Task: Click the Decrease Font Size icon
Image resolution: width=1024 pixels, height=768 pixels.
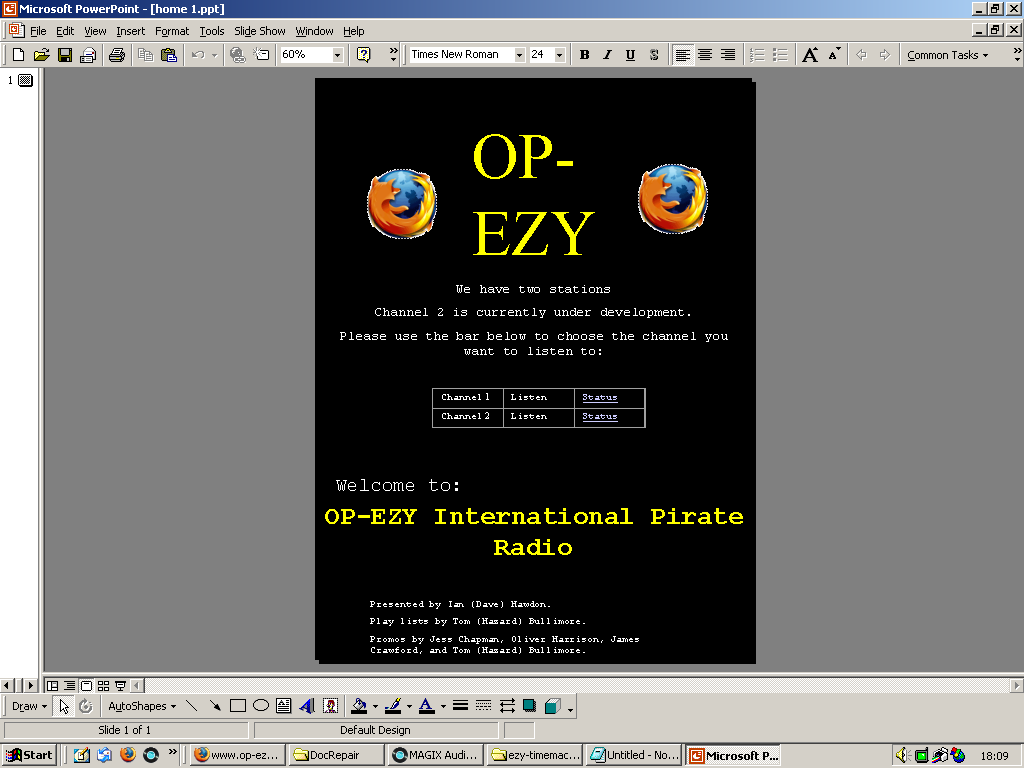Action: pyautogui.click(x=834, y=55)
